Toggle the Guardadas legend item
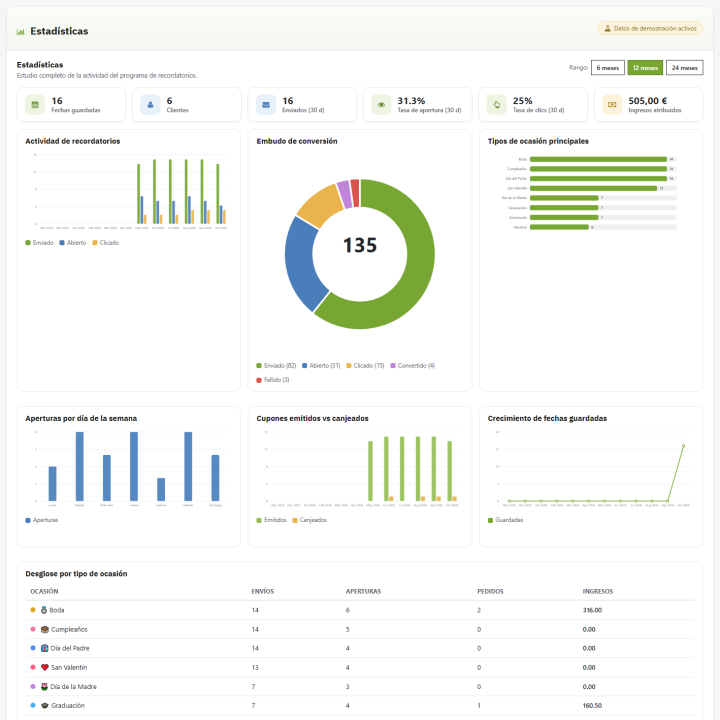Screen dimensions: 720x720 coord(506,520)
